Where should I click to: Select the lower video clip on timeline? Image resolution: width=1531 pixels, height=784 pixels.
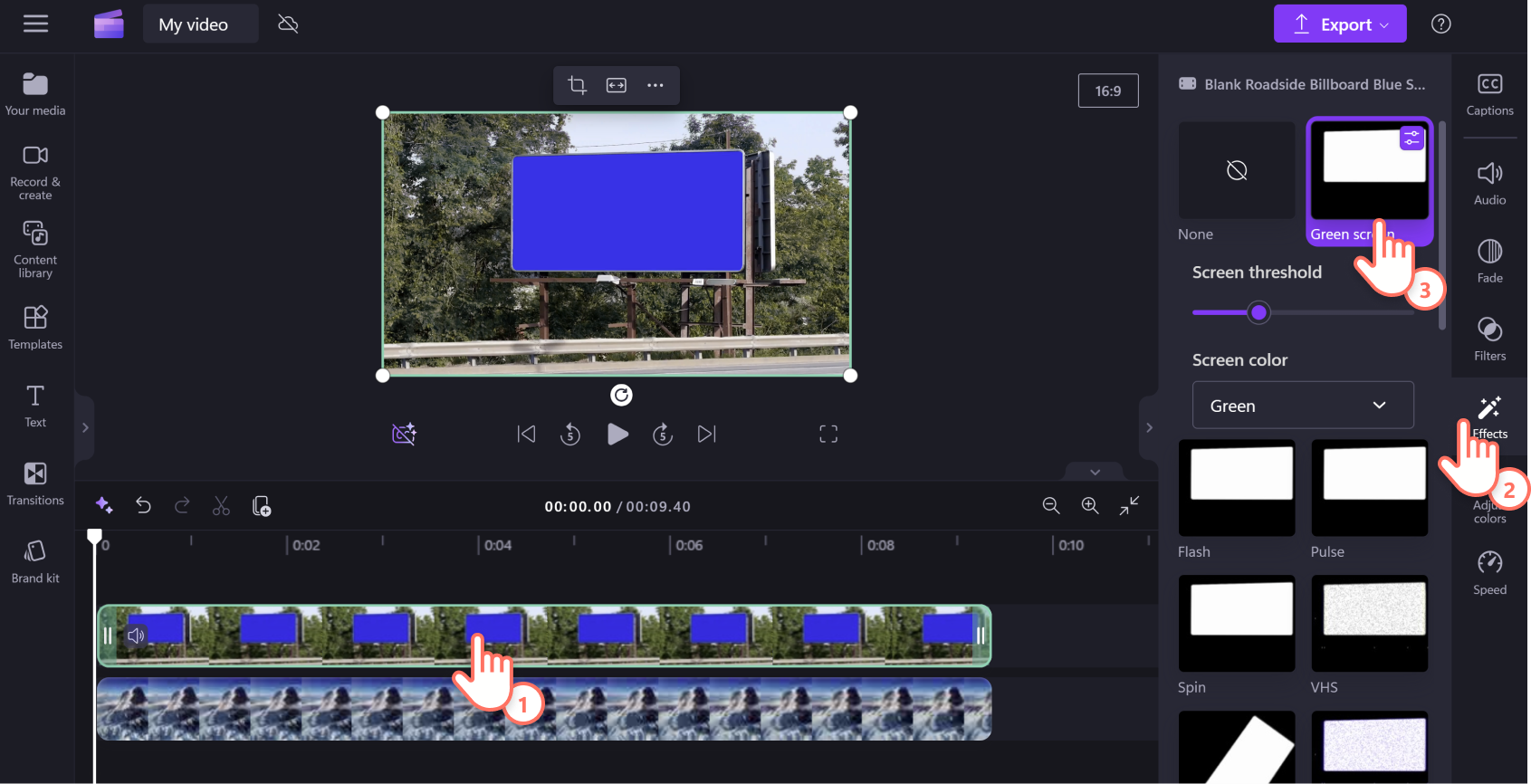pos(544,709)
